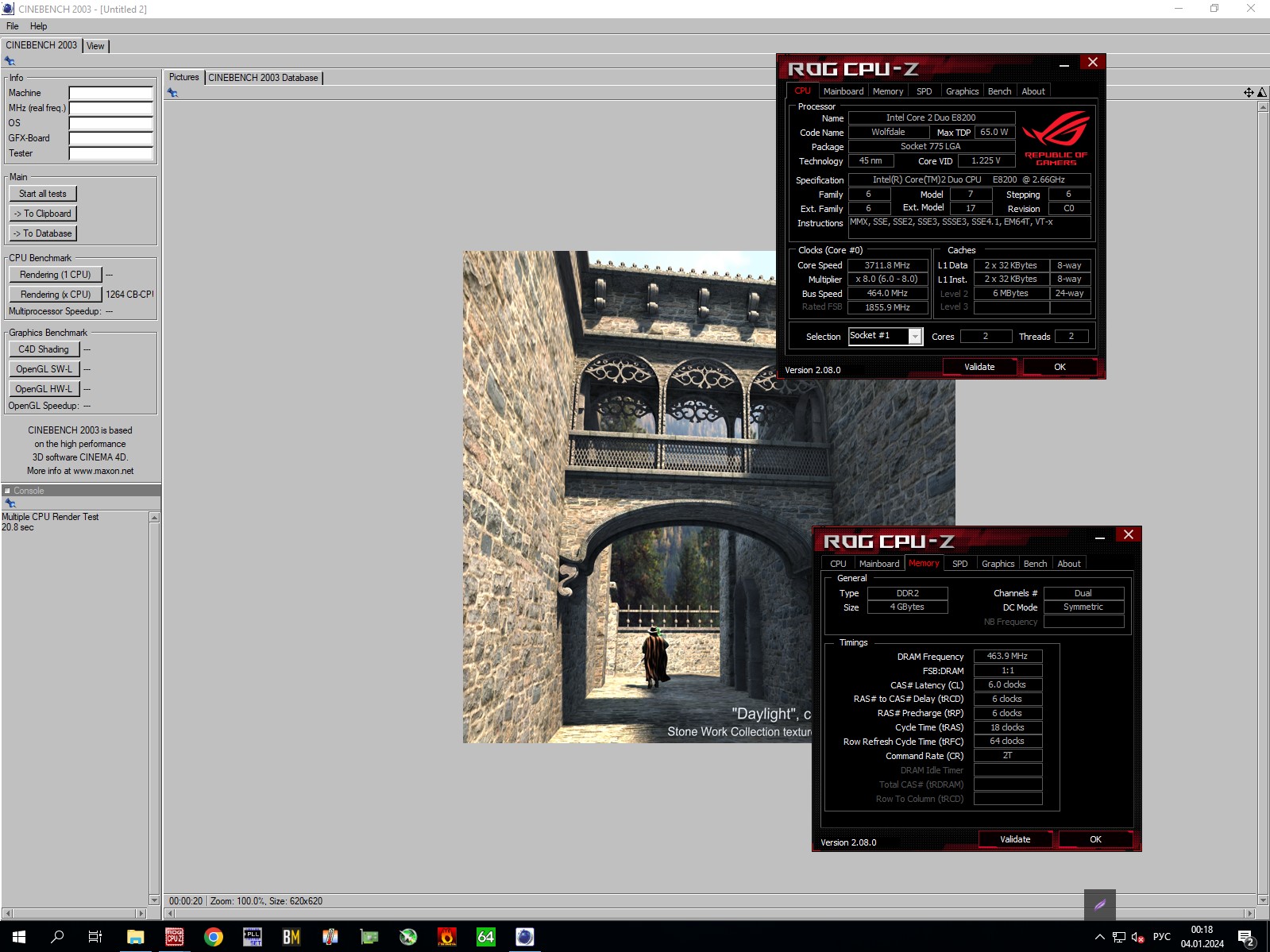Run the OpenGL HW-L test
Image resolution: width=1270 pixels, height=952 pixels.
click(44, 389)
